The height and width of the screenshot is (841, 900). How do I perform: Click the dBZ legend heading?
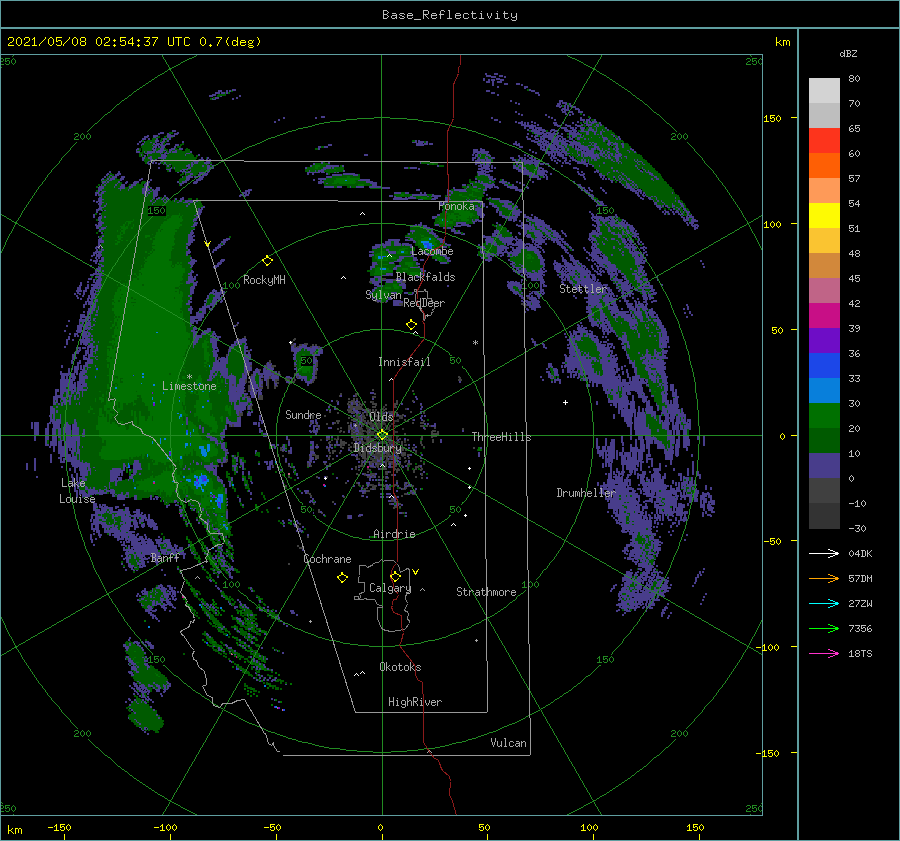click(848, 53)
